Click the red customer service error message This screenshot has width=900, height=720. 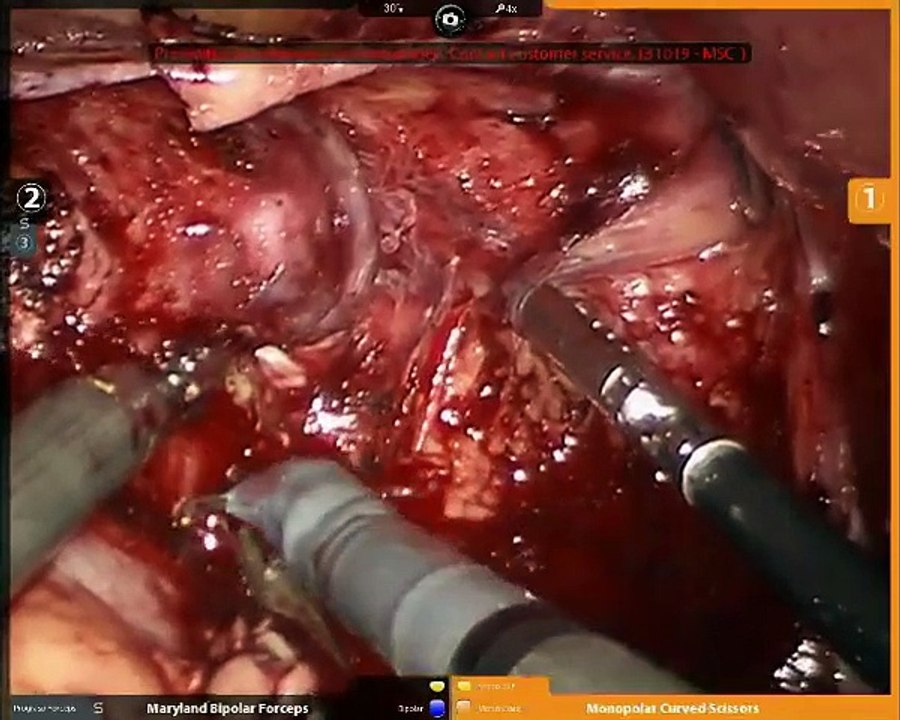(x=452, y=53)
